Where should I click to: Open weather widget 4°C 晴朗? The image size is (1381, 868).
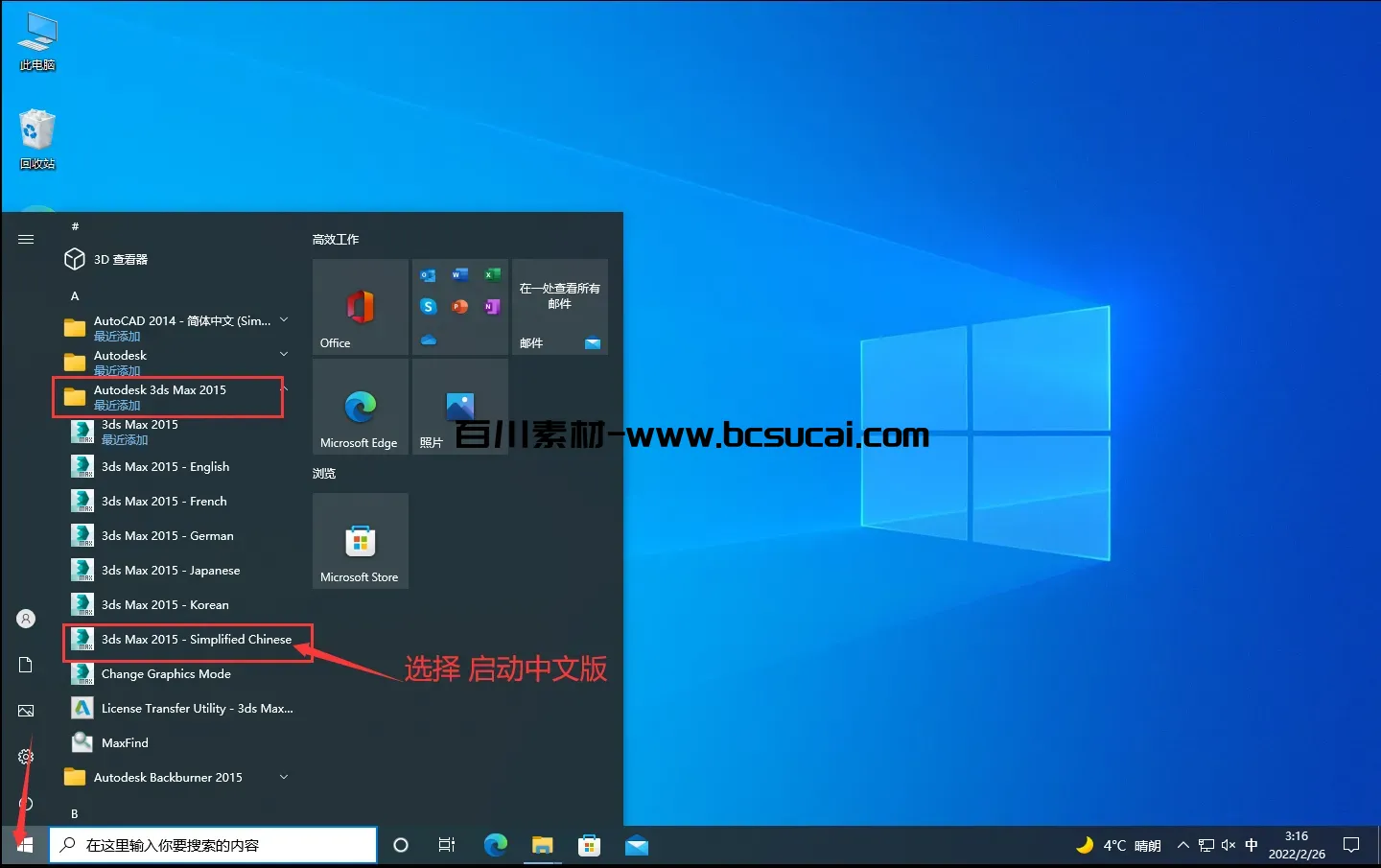point(1118,845)
